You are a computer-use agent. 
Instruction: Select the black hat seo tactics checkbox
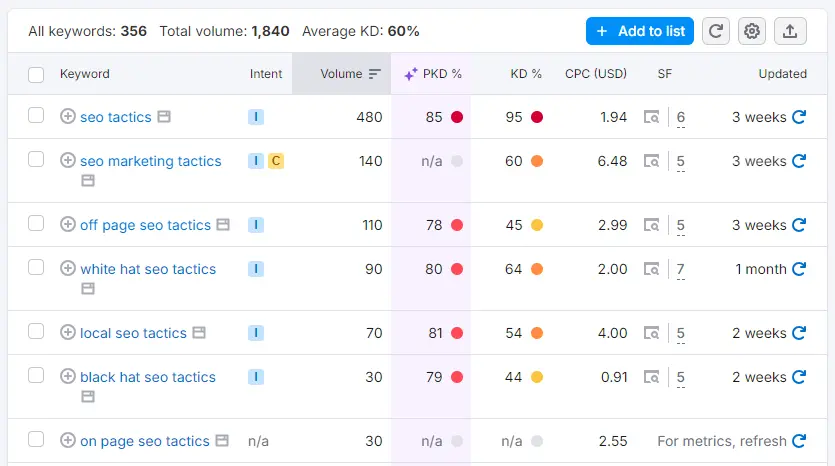tap(36, 375)
